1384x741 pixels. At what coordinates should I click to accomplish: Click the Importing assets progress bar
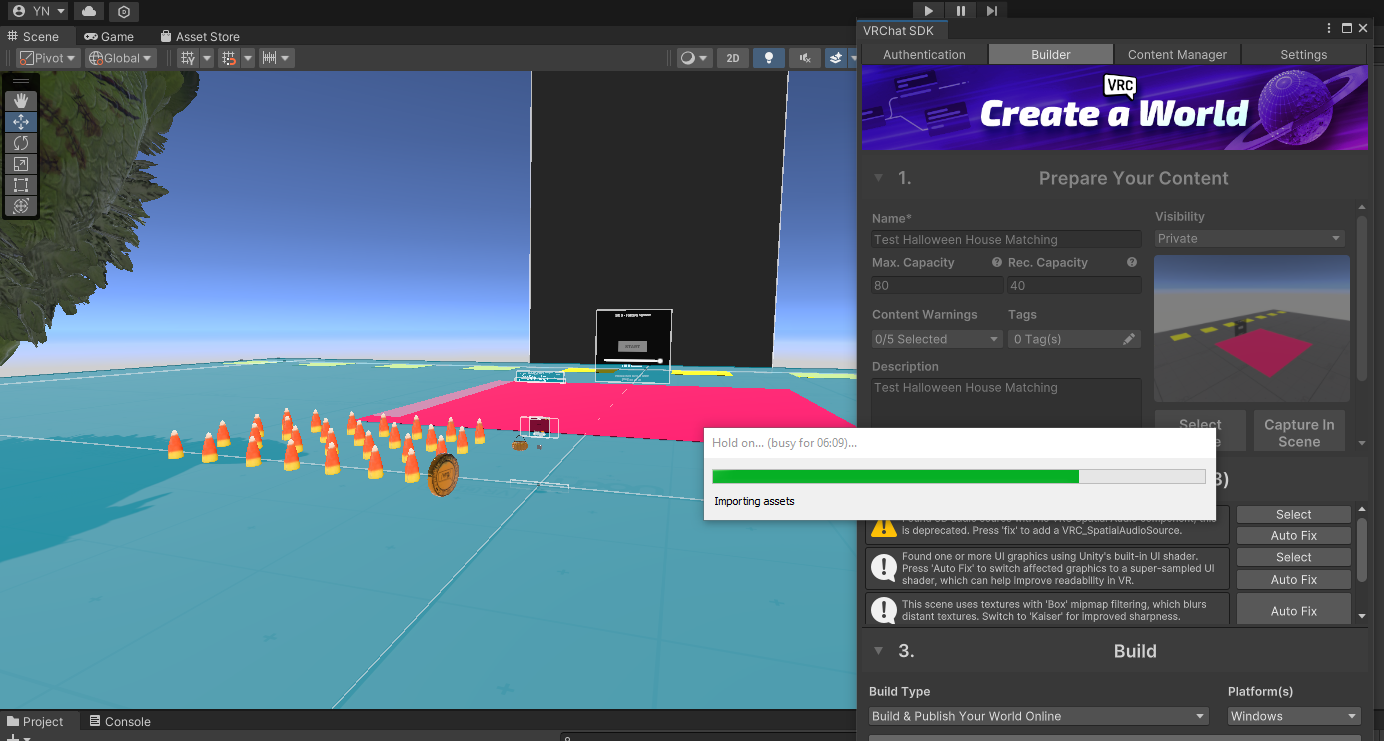point(959,476)
